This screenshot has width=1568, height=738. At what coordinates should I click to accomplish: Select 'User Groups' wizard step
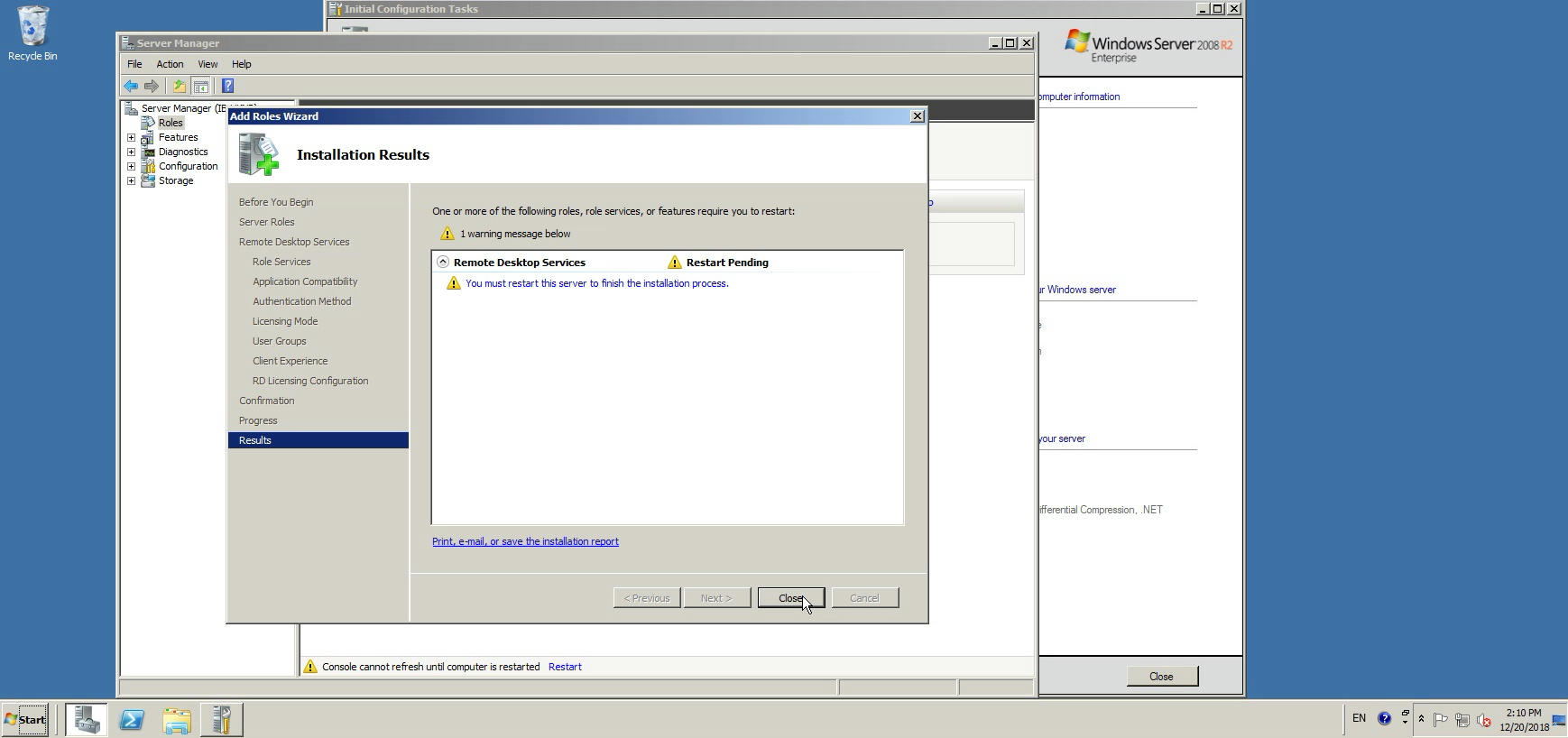click(280, 341)
